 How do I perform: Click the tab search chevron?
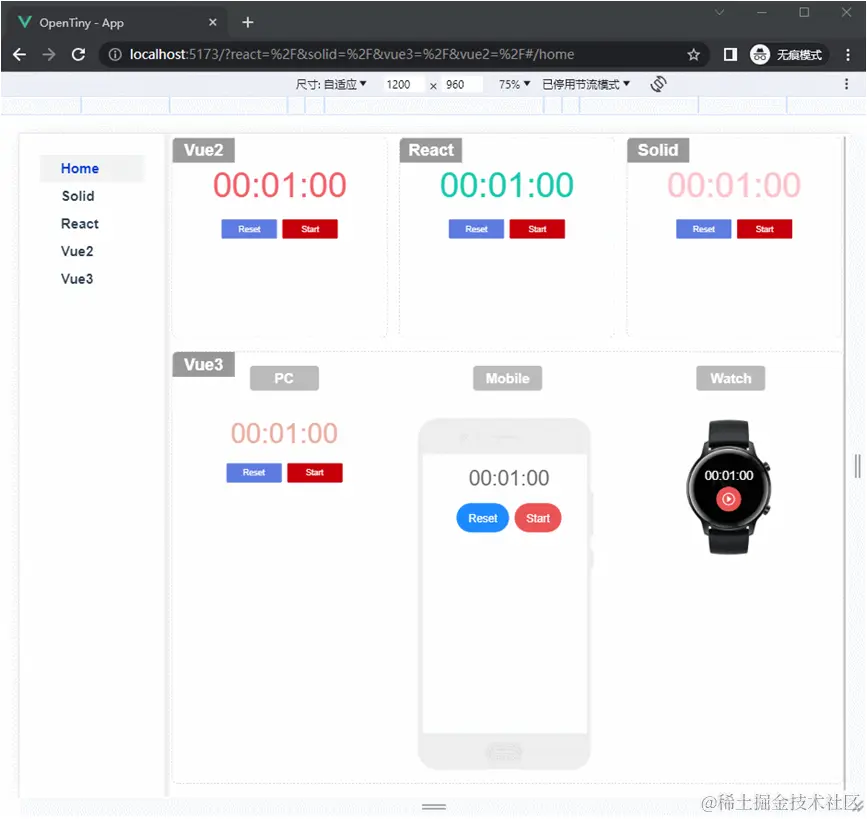719,12
